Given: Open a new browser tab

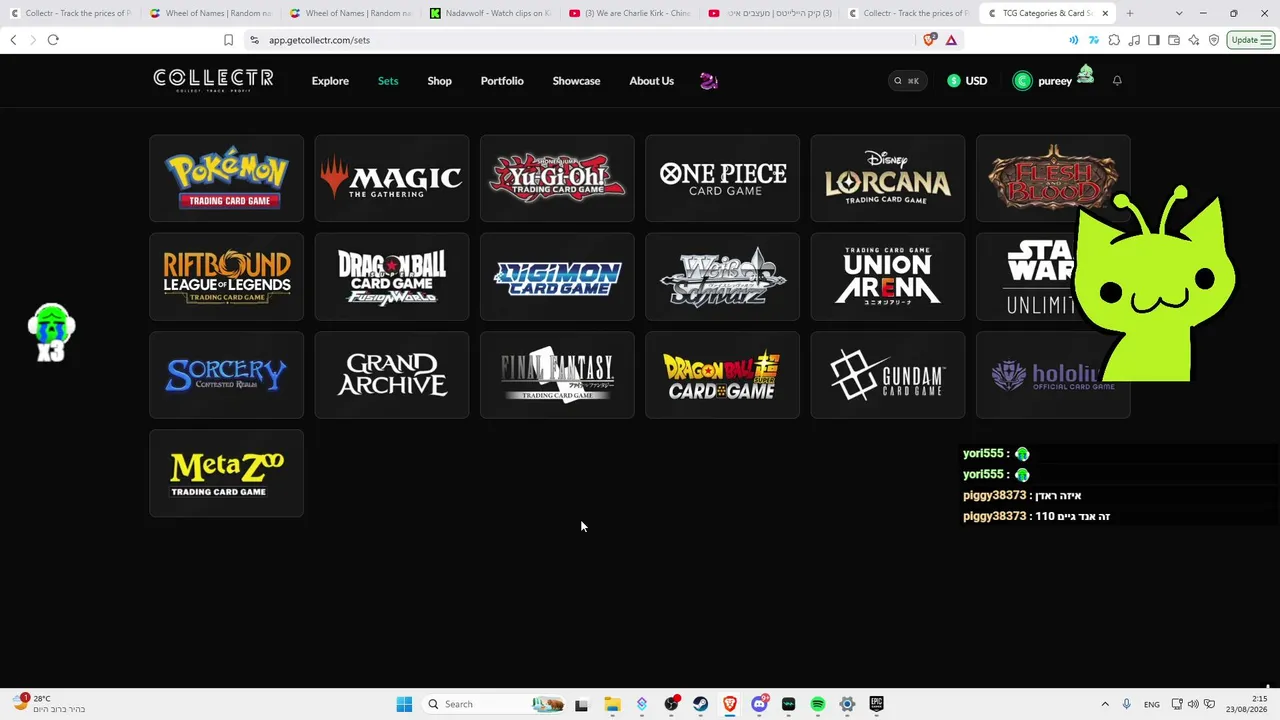Looking at the screenshot, I should tap(1130, 13).
